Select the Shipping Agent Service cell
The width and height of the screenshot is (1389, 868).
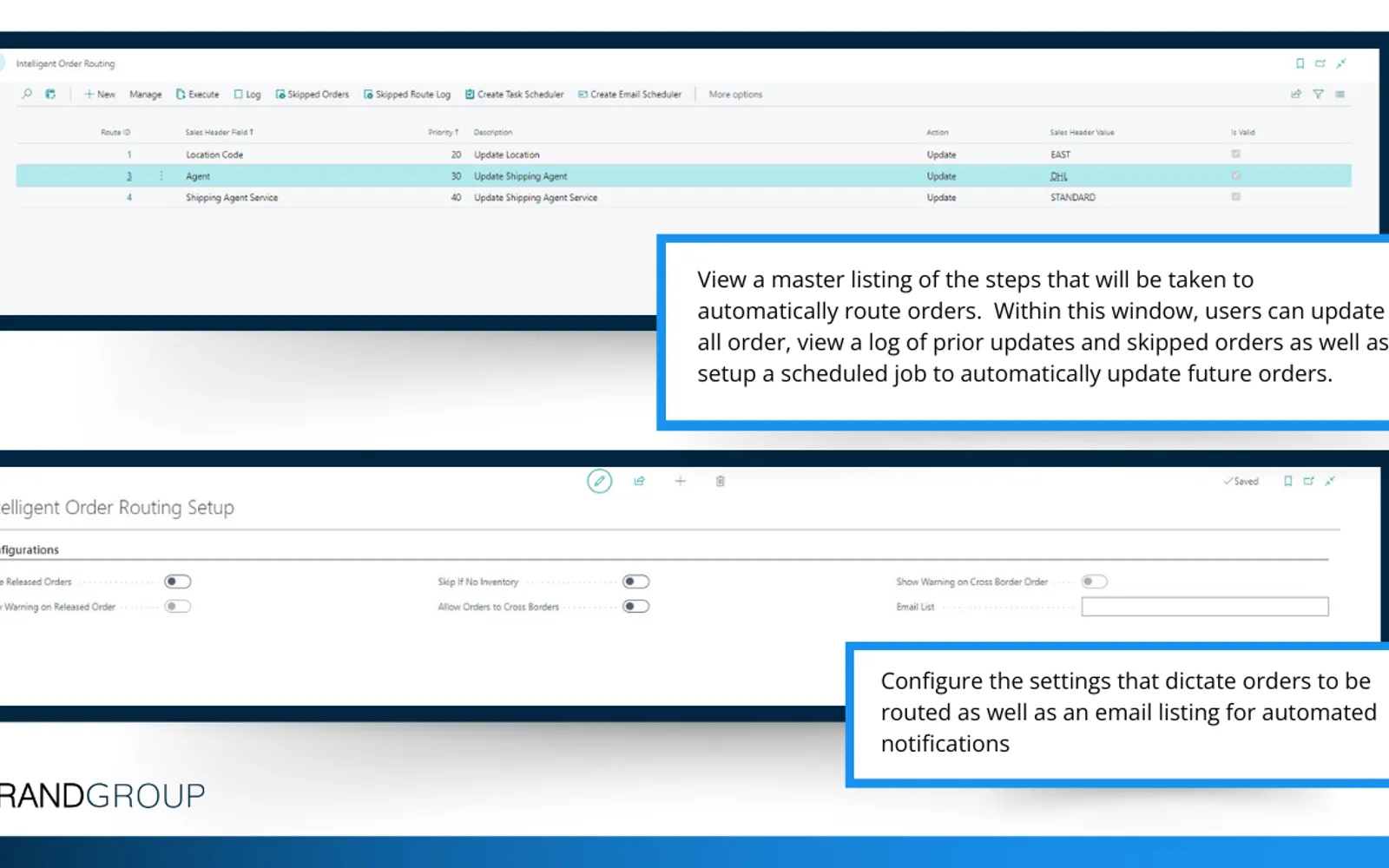(232, 197)
